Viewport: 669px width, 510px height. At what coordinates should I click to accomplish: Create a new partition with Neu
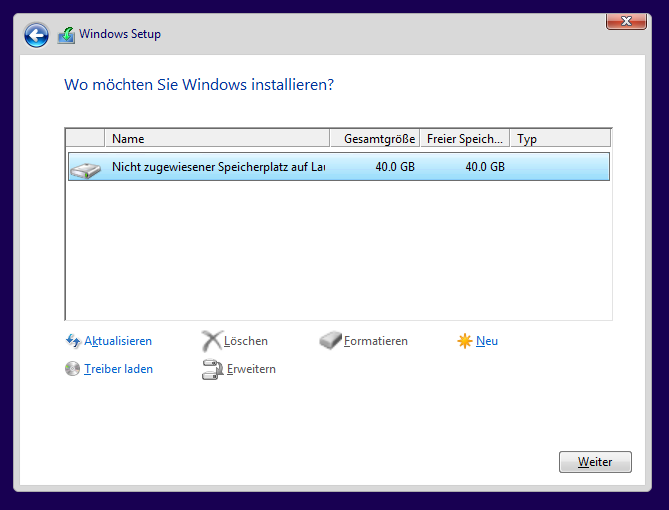tap(487, 341)
